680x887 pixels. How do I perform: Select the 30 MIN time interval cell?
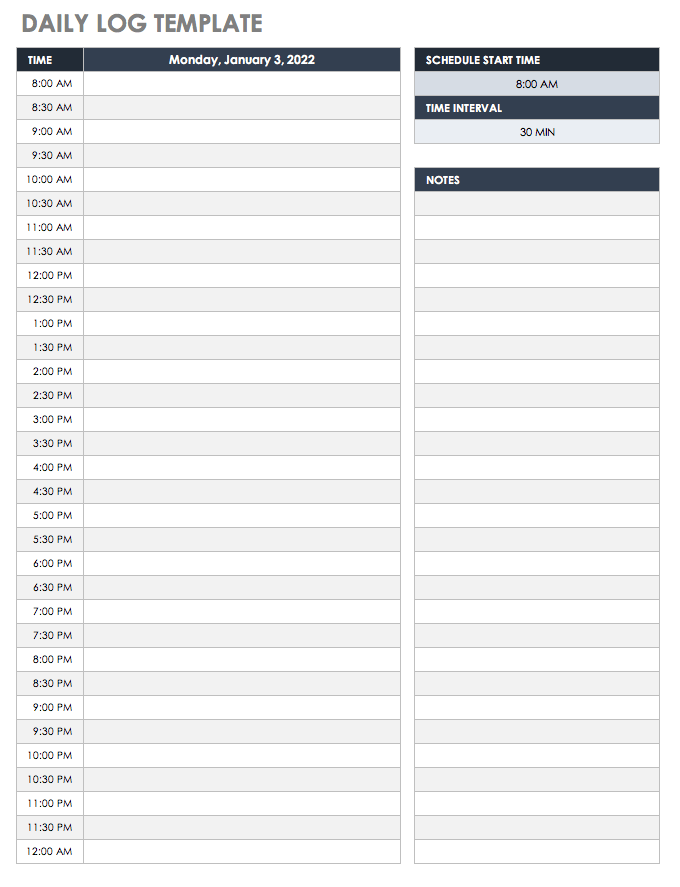[x=537, y=132]
